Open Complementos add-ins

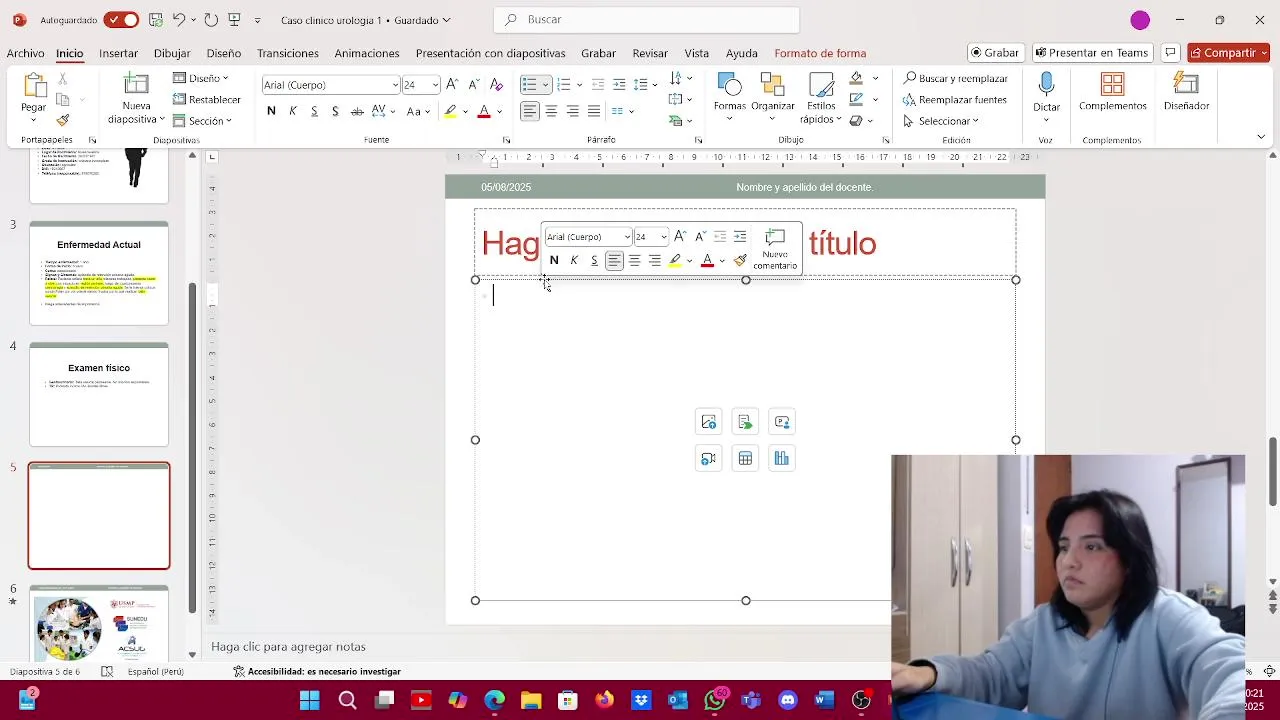[1112, 92]
